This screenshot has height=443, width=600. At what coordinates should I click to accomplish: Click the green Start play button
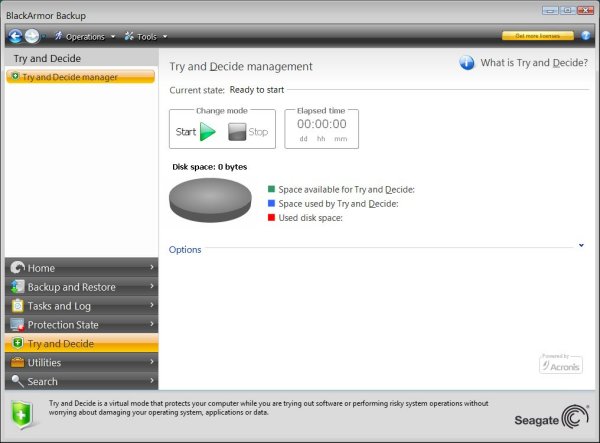208,132
